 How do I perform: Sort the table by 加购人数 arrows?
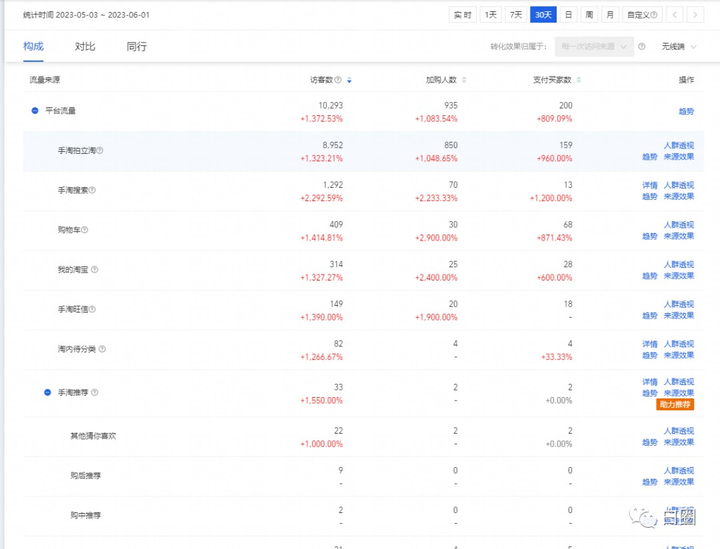click(464, 80)
